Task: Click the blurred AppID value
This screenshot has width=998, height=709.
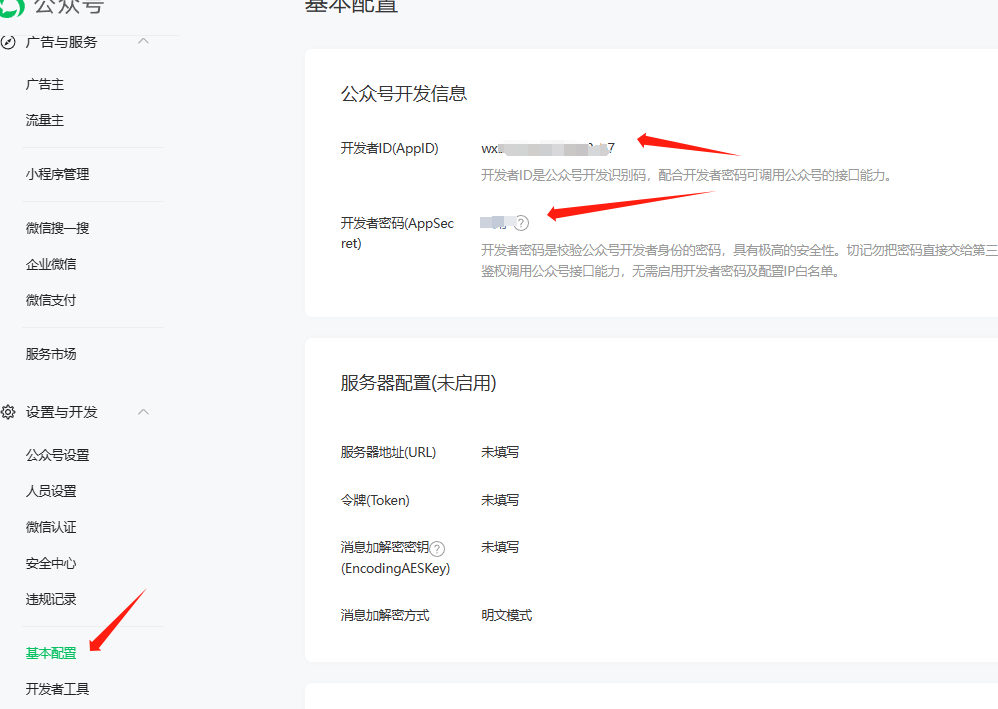Action: (548, 149)
